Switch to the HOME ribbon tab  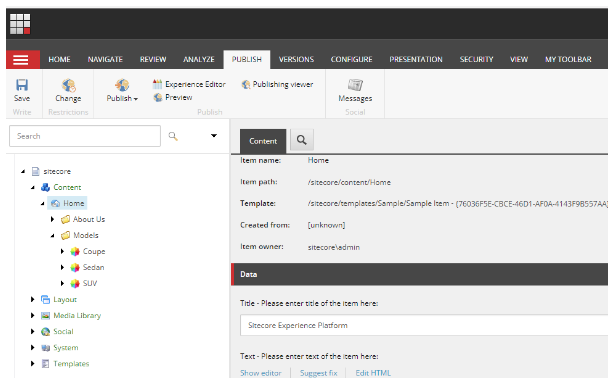[59, 60]
